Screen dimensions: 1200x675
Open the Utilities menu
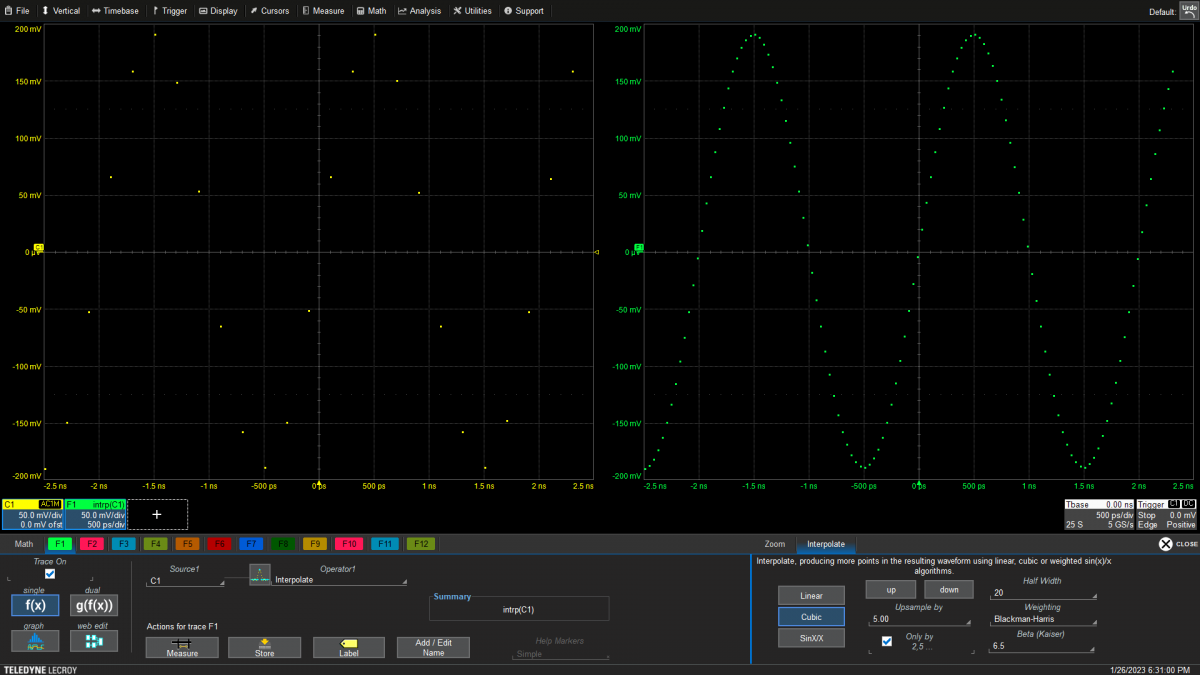[x=472, y=11]
